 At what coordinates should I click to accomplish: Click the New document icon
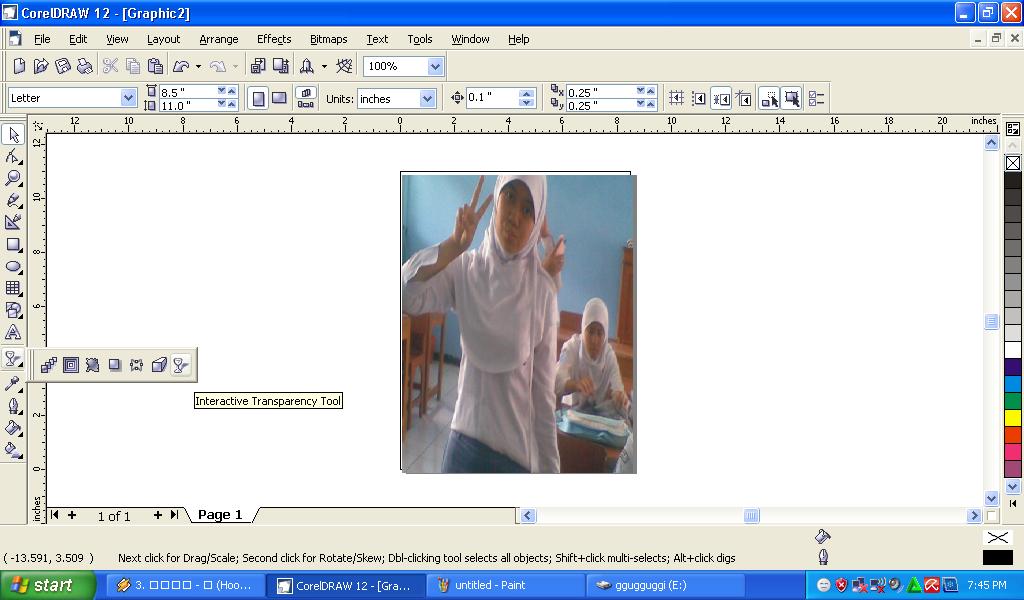[19, 66]
